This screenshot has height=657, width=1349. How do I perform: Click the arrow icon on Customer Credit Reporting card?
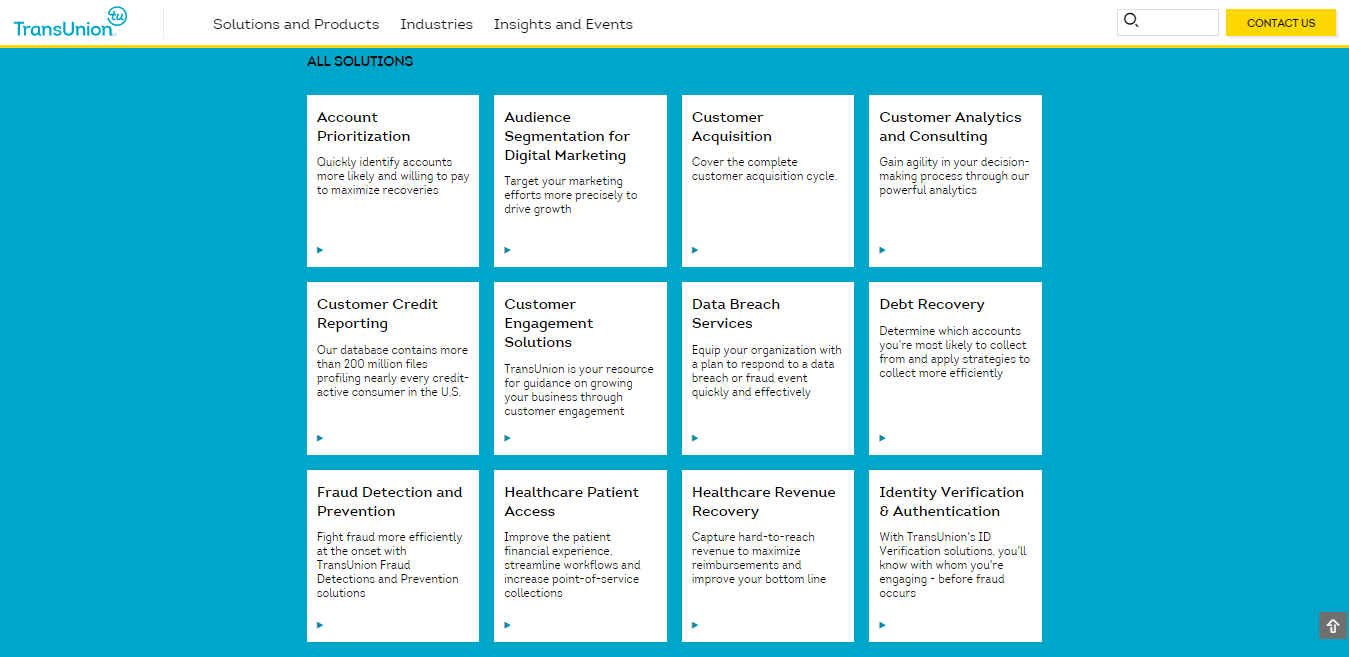[320, 438]
